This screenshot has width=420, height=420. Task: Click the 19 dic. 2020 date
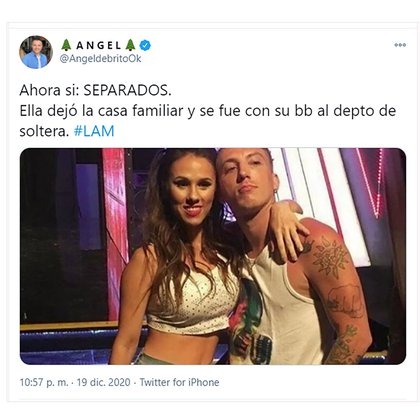point(103,382)
